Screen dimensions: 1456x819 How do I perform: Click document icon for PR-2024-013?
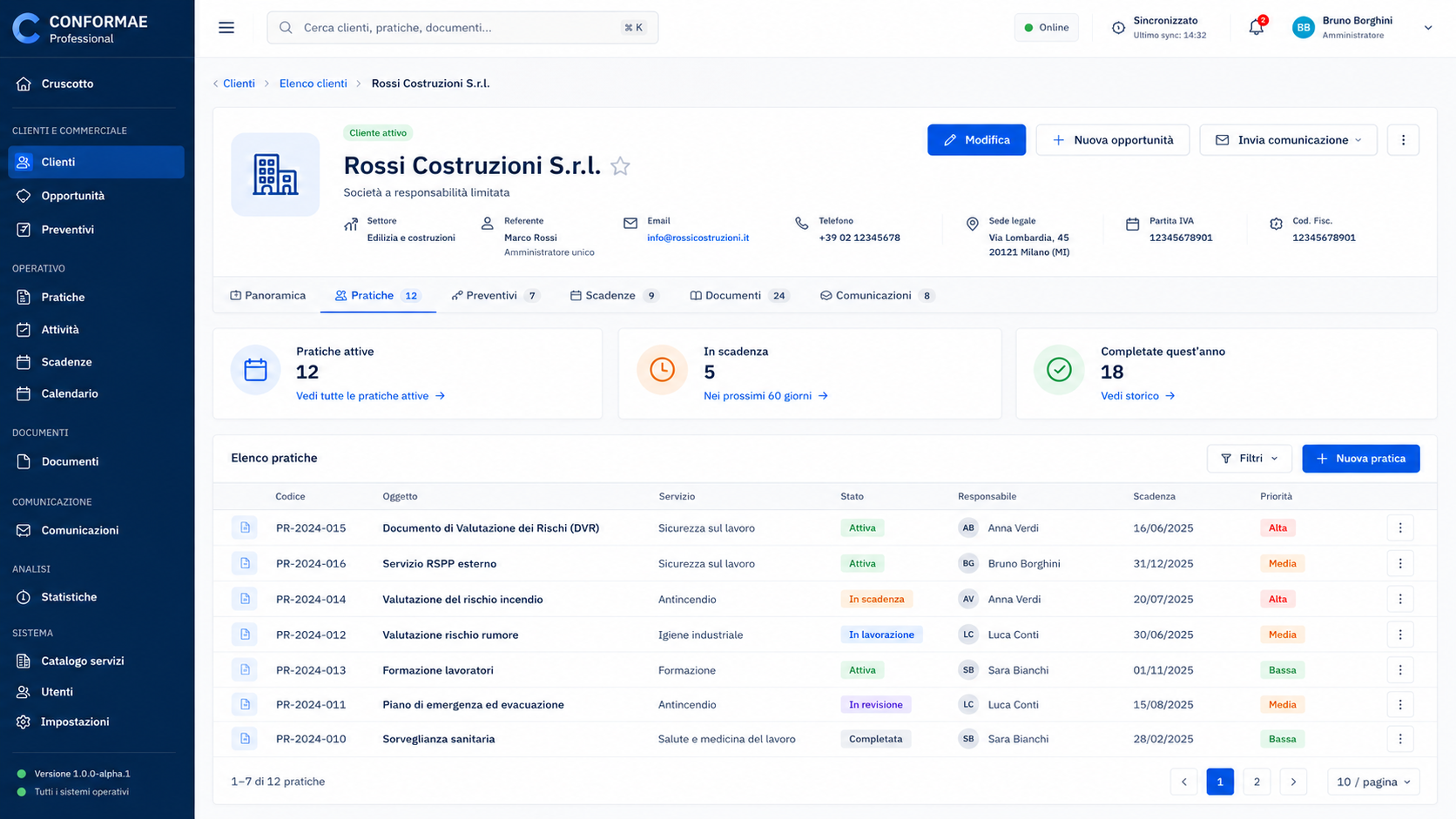point(245,670)
